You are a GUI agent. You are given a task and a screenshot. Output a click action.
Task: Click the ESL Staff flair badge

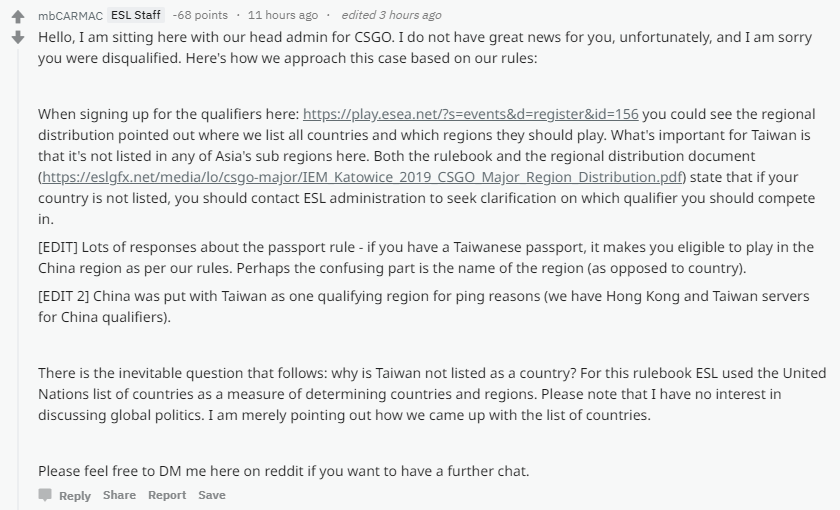[136, 15]
